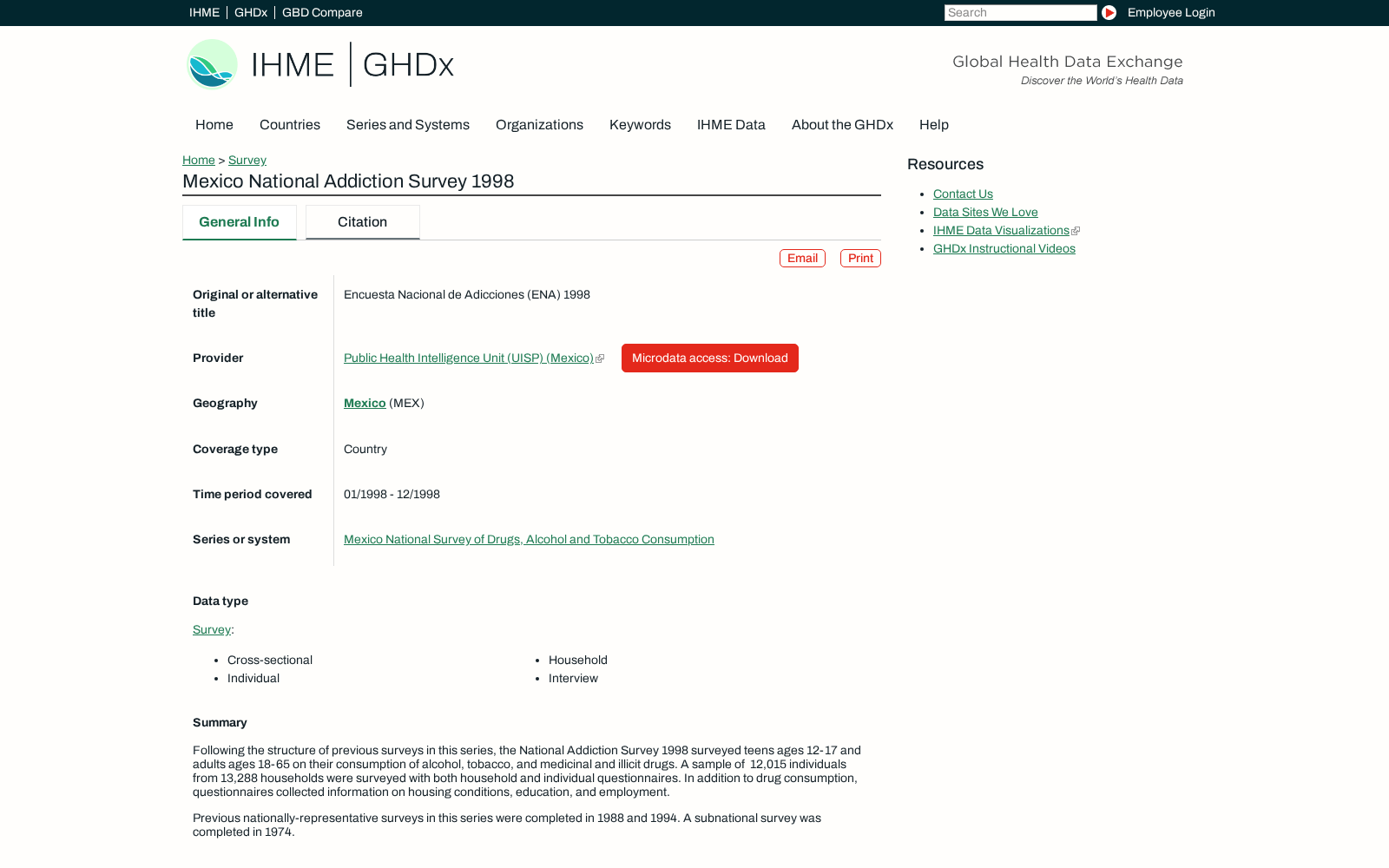
Task: Click the Provider field label
Action: coord(218,358)
